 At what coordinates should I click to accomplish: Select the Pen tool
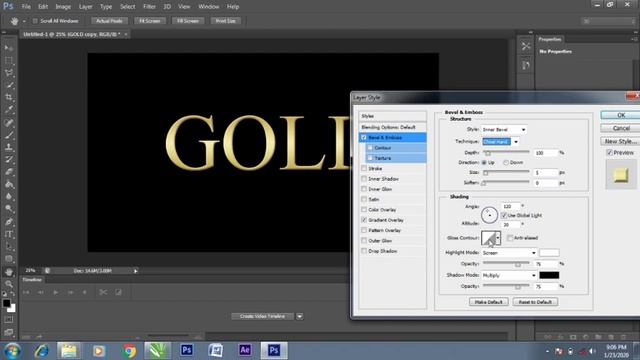click(x=9, y=222)
